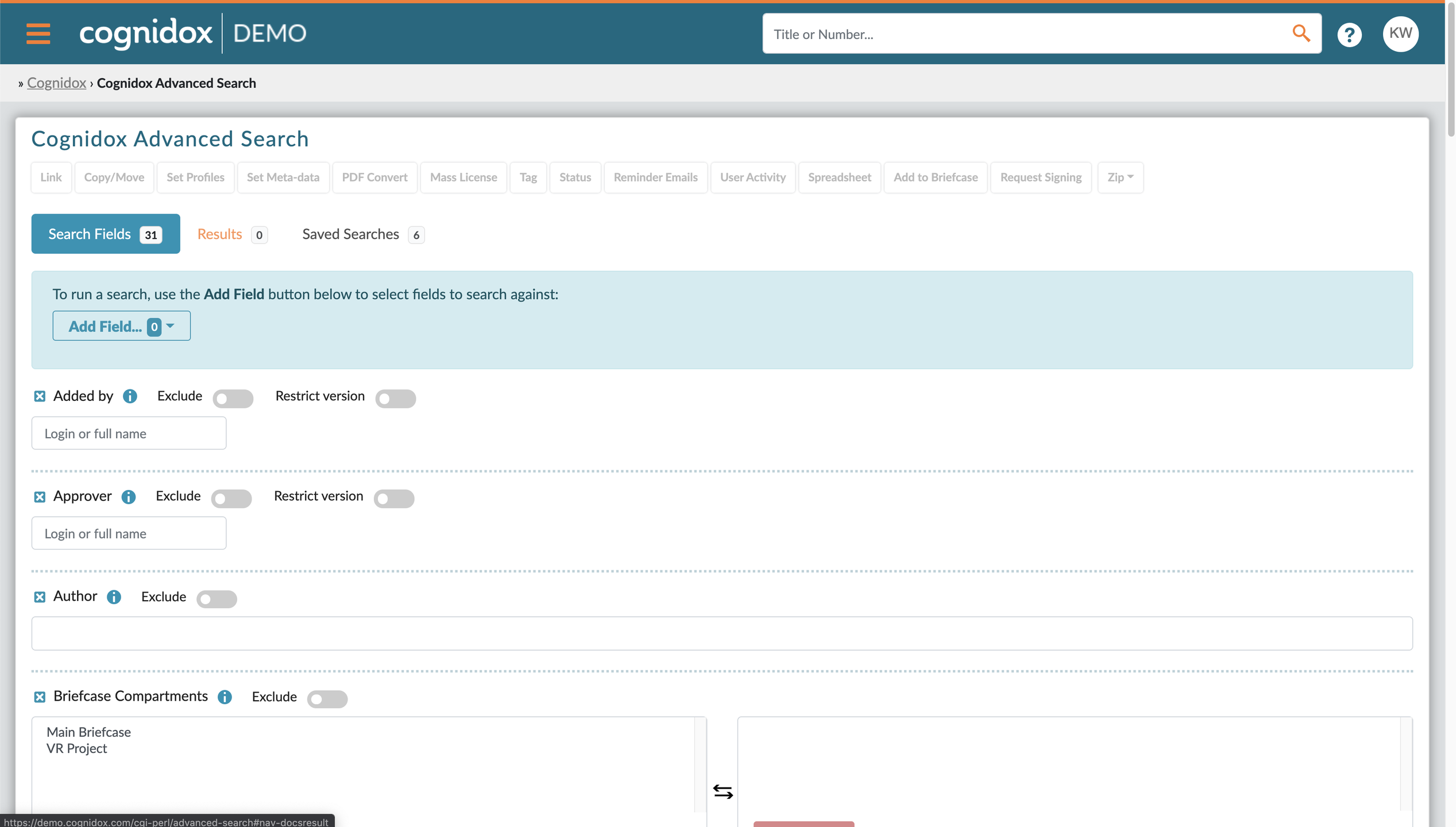Switch on Exclude for Author

click(217, 598)
